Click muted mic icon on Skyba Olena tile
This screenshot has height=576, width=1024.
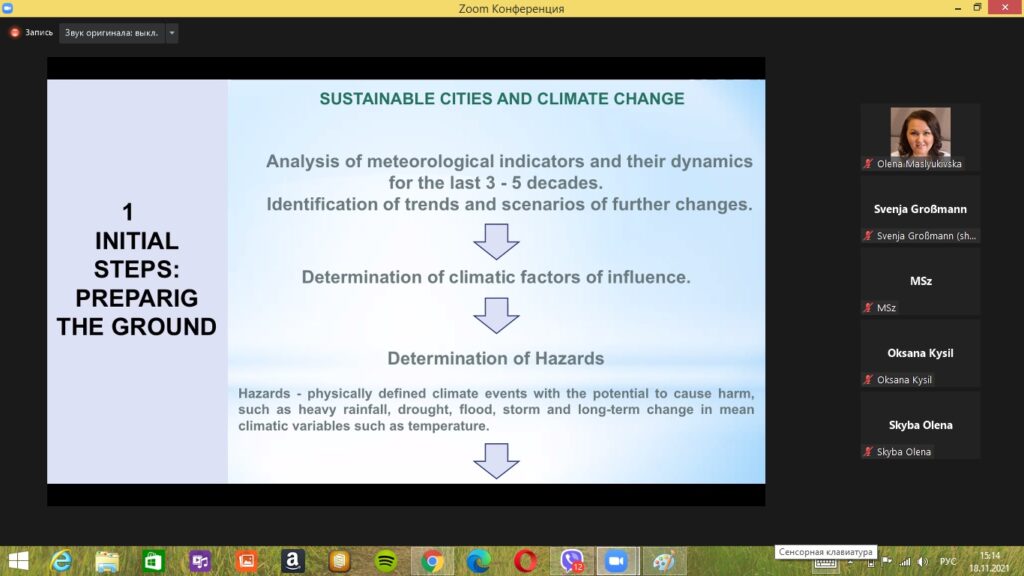click(868, 452)
